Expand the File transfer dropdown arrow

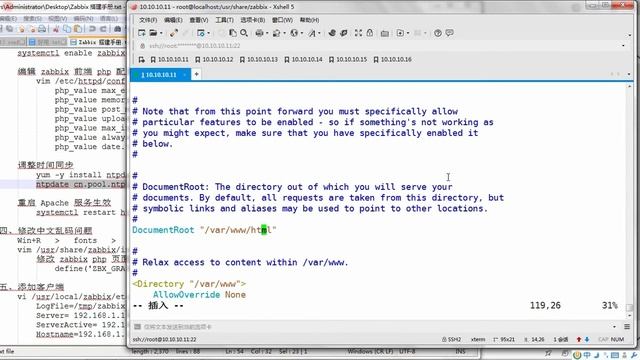click(284, 33)
